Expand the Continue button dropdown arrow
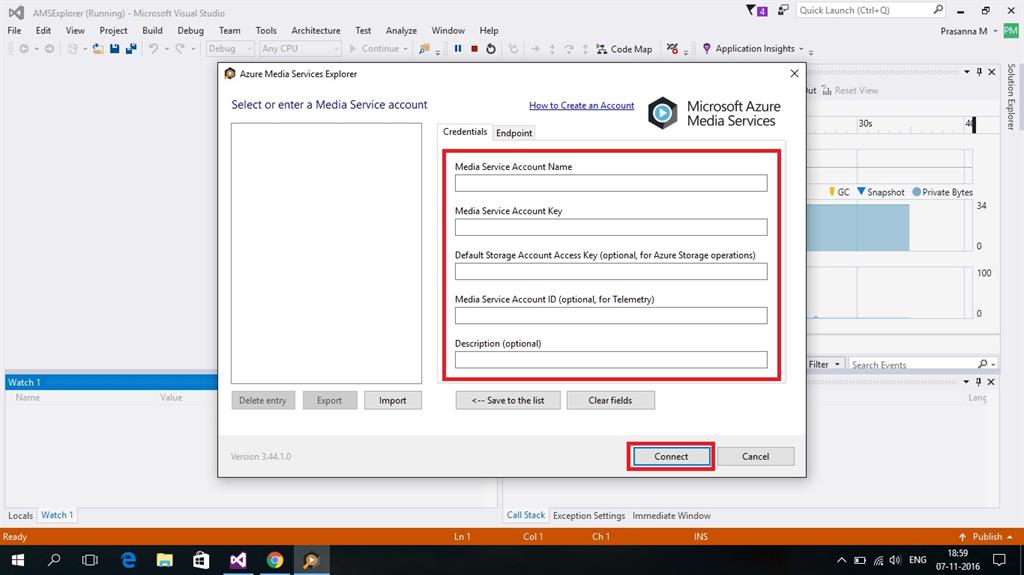Image resolution: width=1024 pixels, height=575 pixels. (406, 49)
